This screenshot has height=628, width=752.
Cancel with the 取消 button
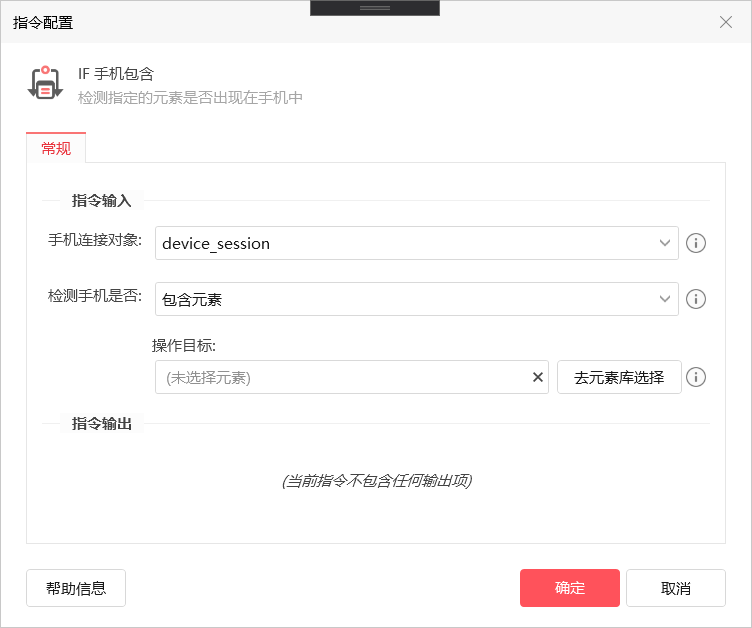(676, 588)
